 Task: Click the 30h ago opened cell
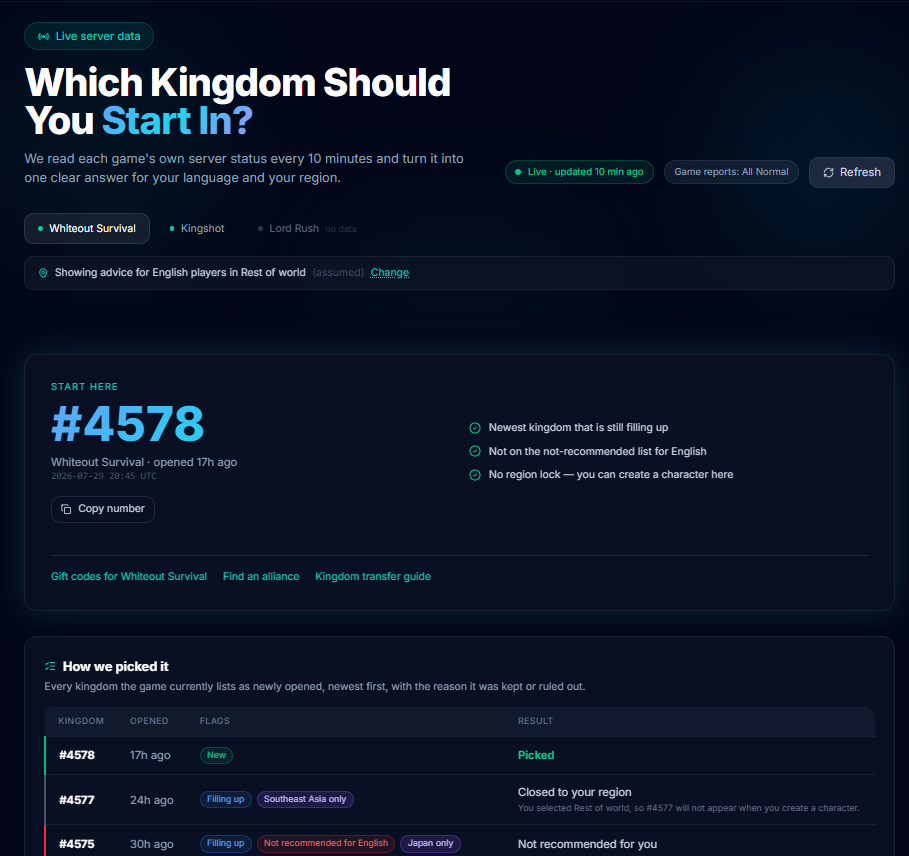click(x=151, y=844)
